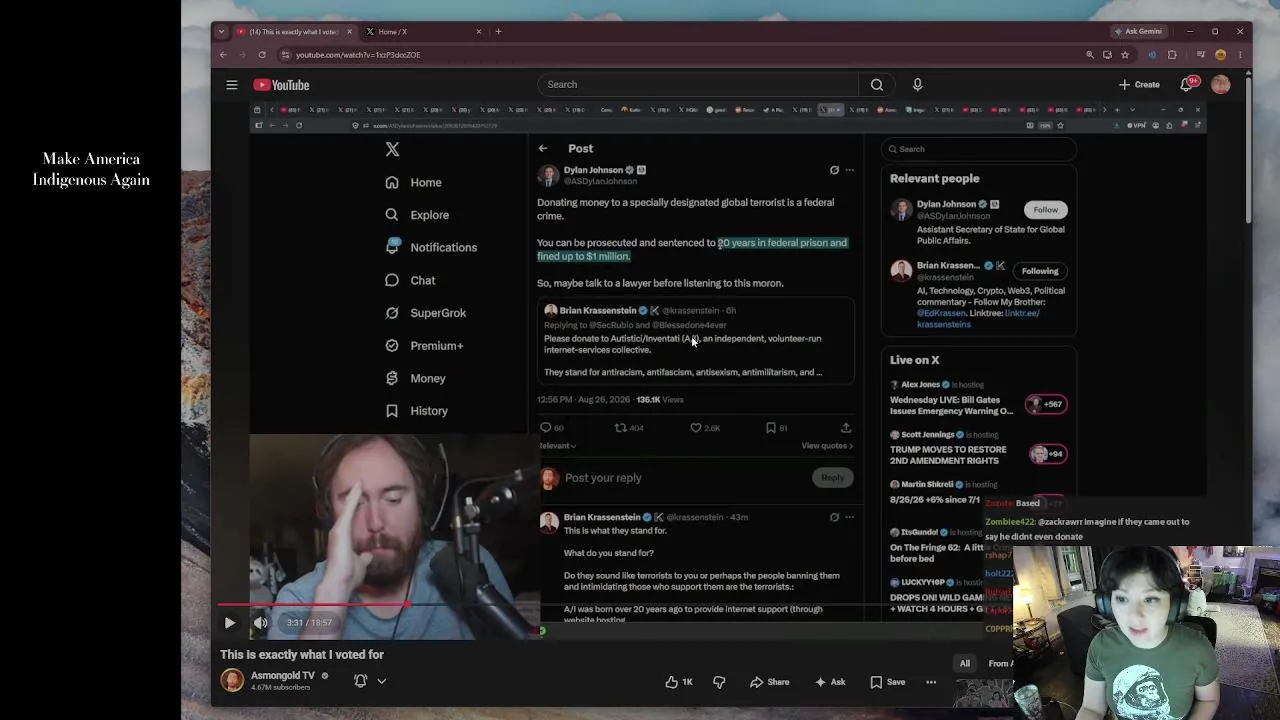The width and height of the screenshot is (1280, 720).
Task: Play the YouTube video
Action: point(229,622)
